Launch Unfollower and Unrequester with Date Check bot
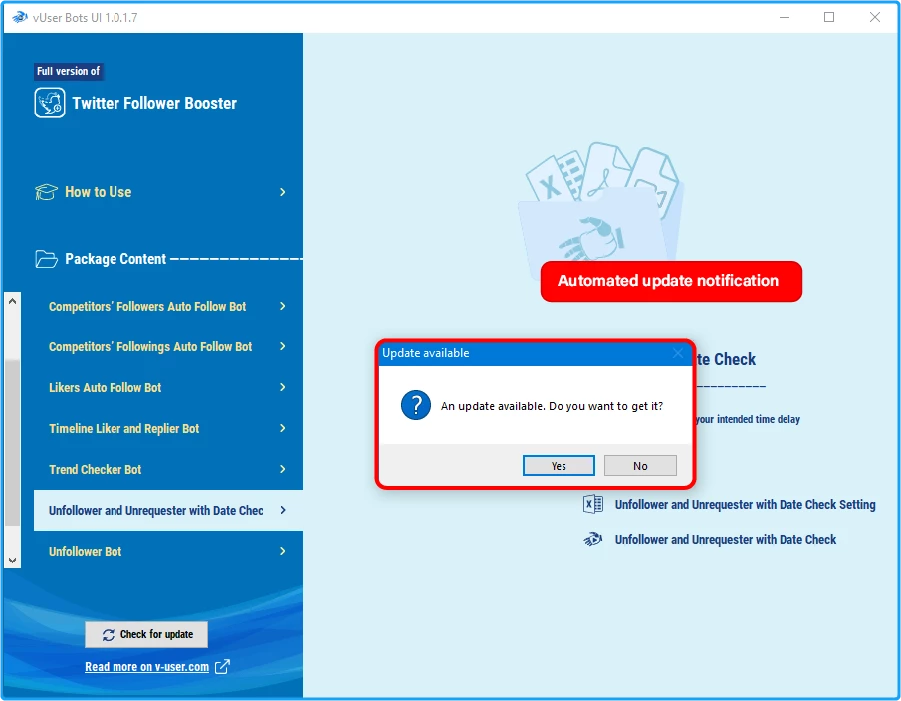Screen dimensions: 901x701 [x=725, y=540]
